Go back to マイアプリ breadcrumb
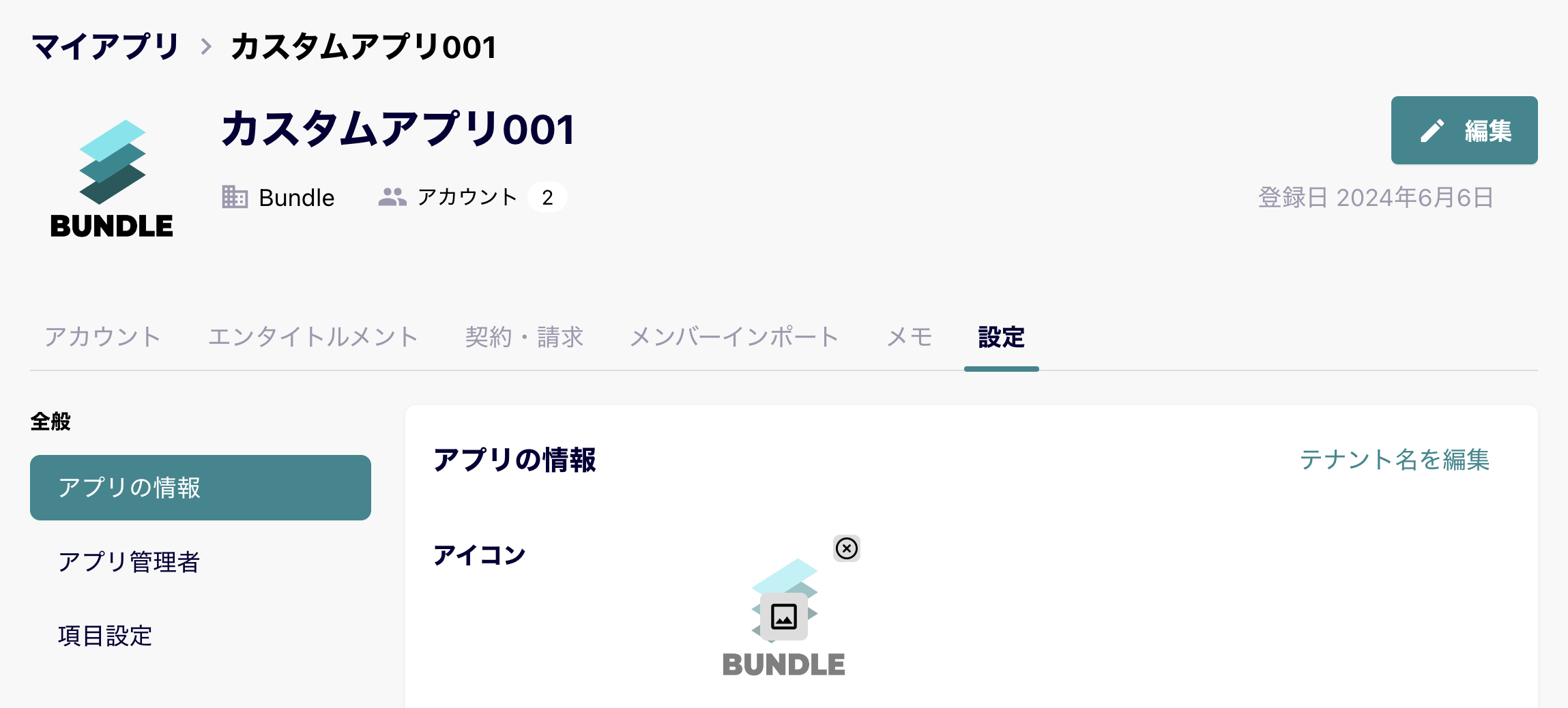This screenshot has height=708, width=1568. pyautogui.click(x=105, y=47)
